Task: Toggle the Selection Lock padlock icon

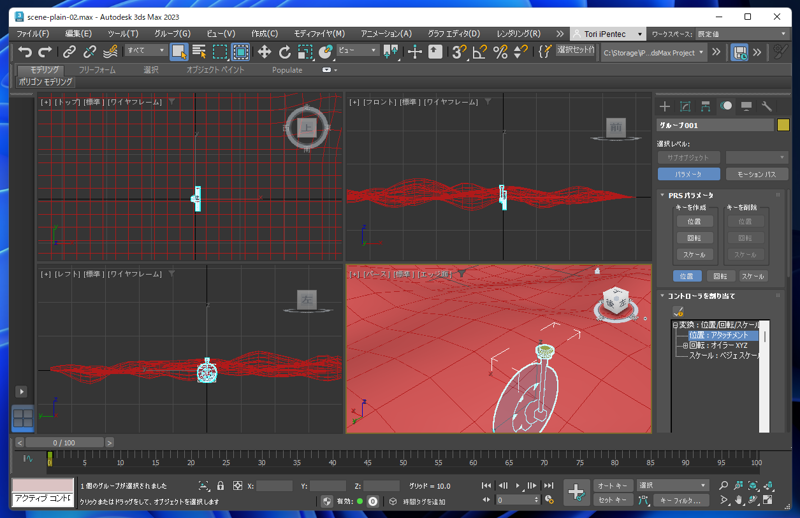Action: click(220, 486)
